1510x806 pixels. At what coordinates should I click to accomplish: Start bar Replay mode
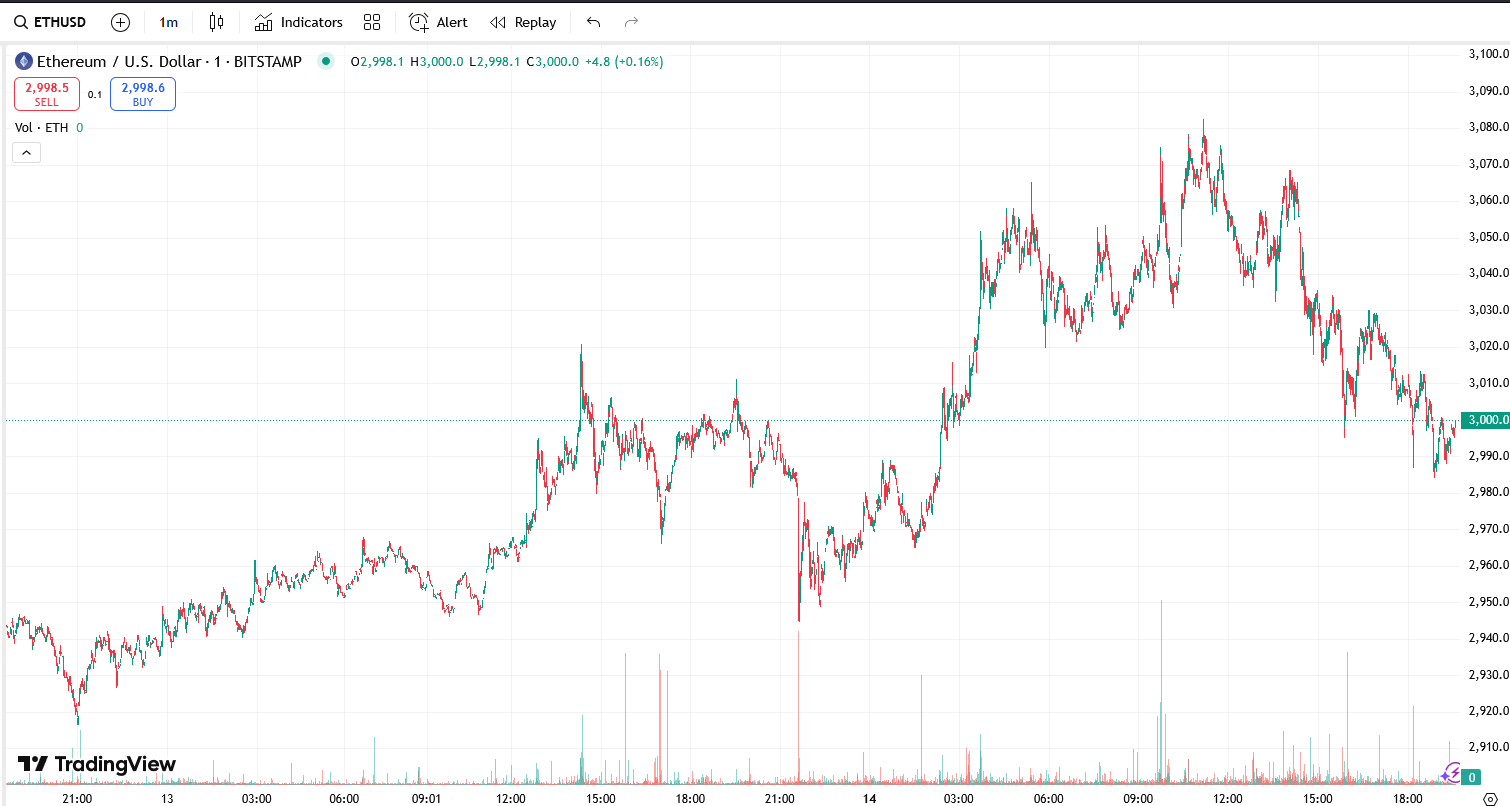(x=523, y=22)
